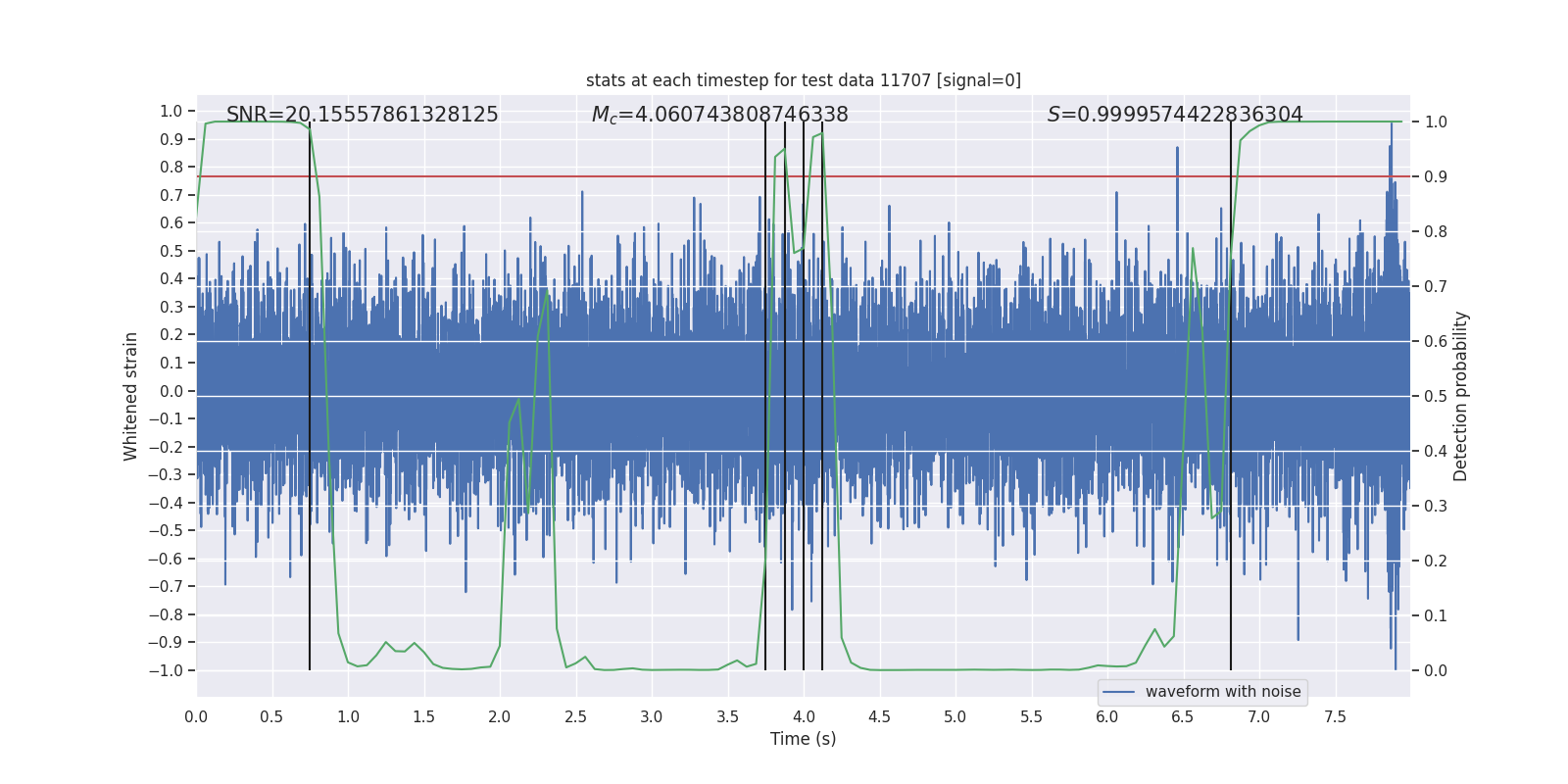Click Time axis tick label 1.5

(x=423, y=716)
